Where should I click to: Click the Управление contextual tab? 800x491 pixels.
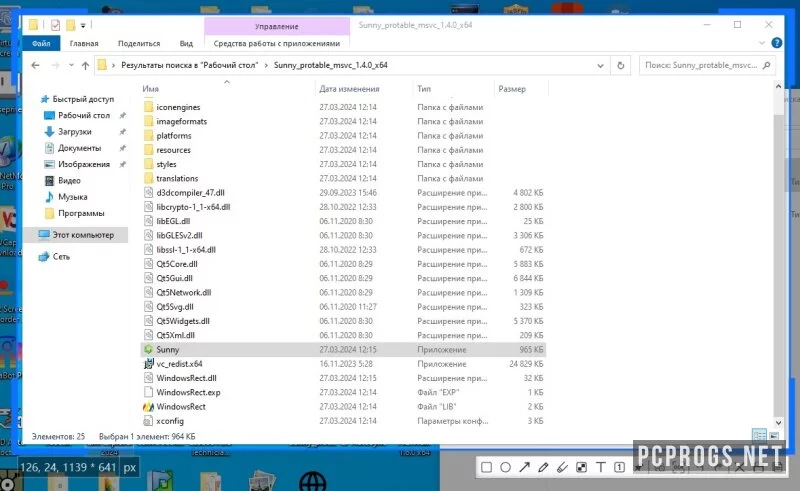[x=277, y=26]
